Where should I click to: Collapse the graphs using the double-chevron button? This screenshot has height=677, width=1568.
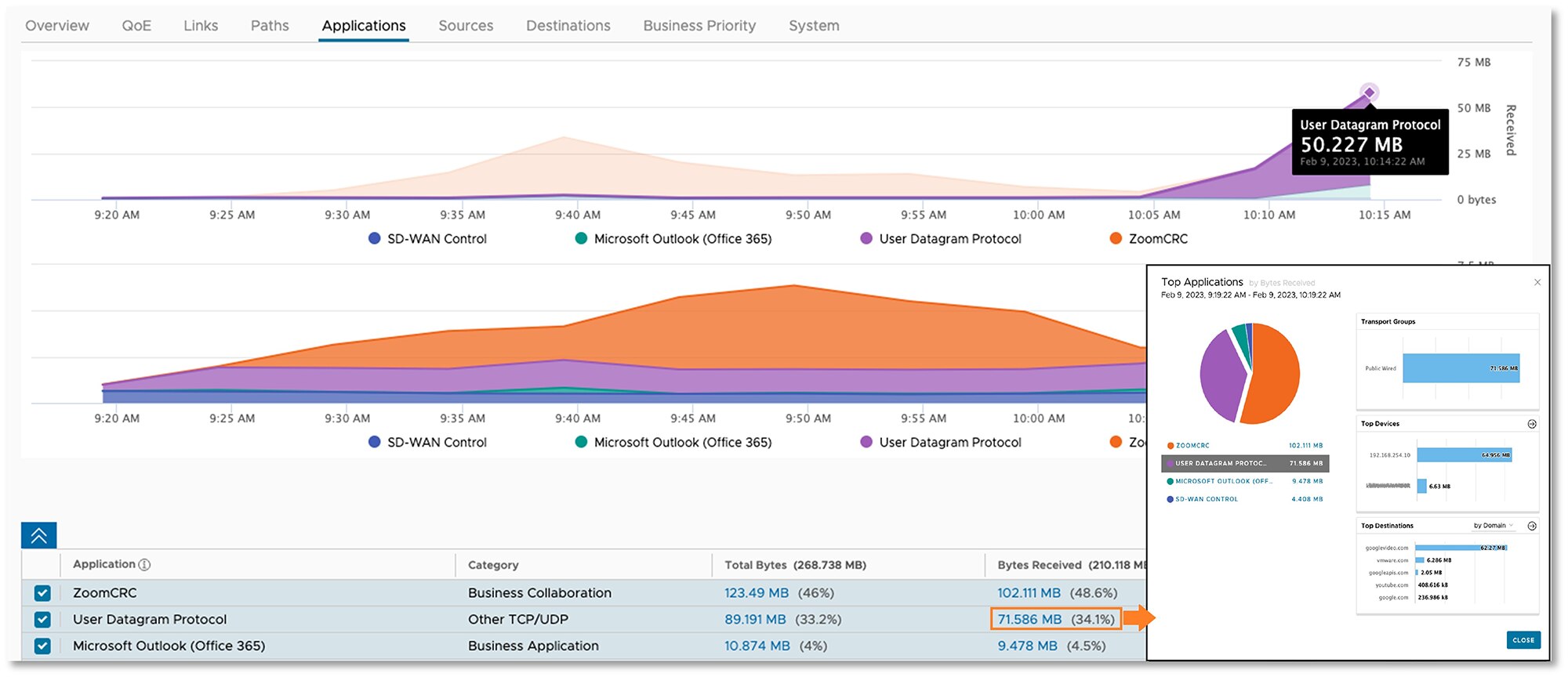38,536
